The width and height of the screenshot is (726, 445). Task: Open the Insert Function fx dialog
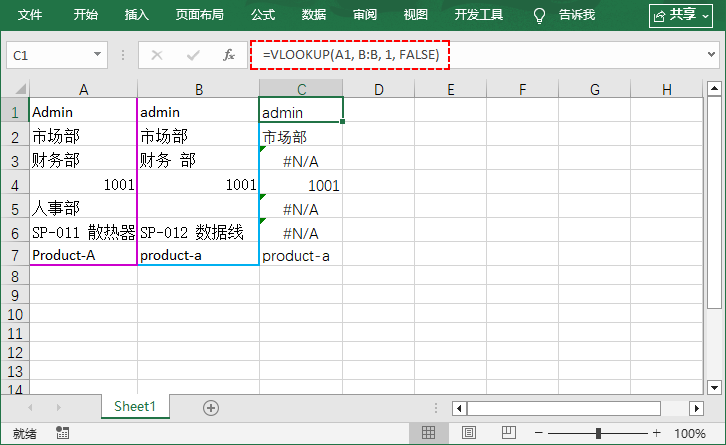[229, 55]
